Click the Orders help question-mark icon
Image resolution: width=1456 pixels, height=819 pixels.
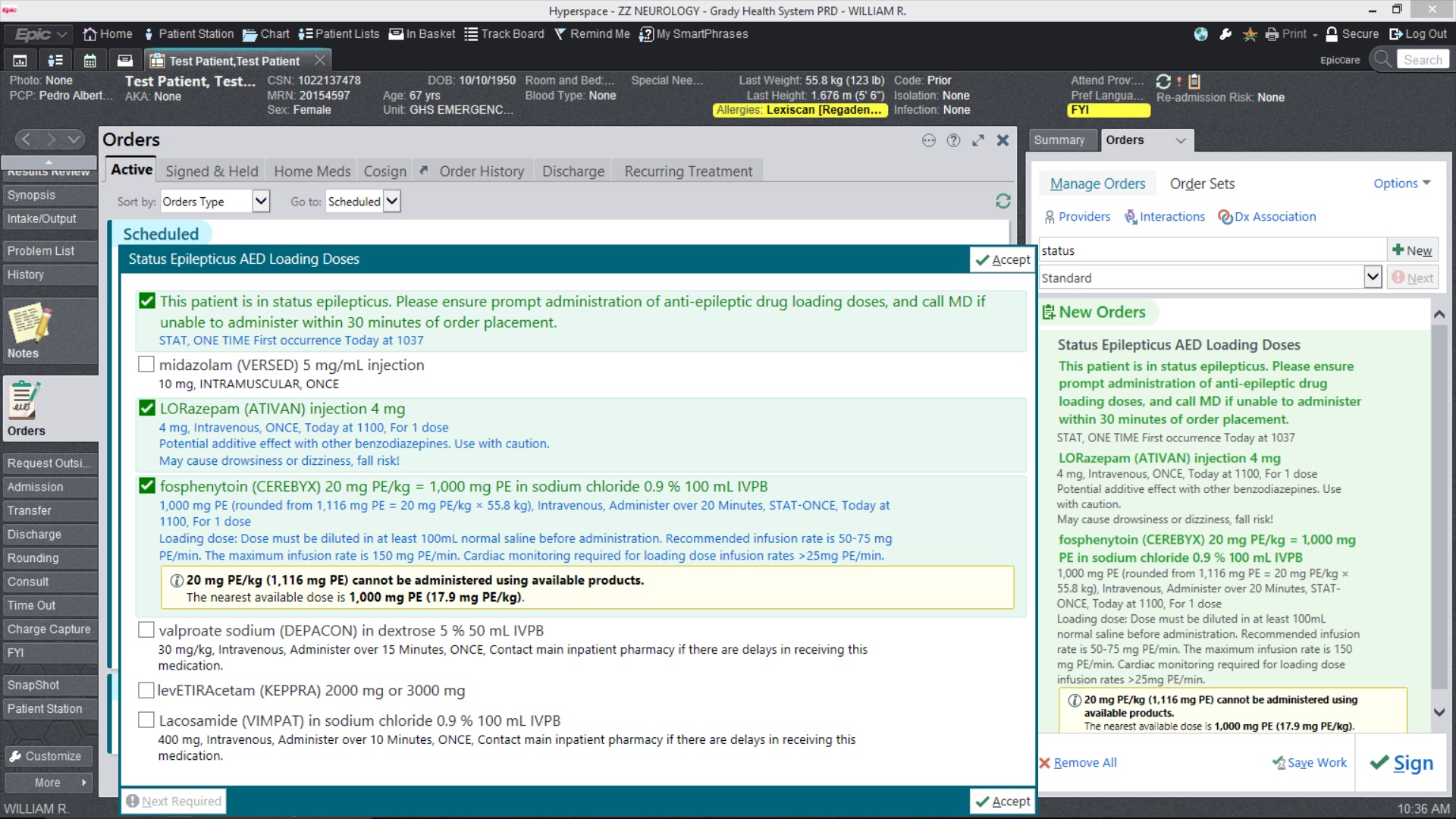pyautogui.click(x=953, y=140)
